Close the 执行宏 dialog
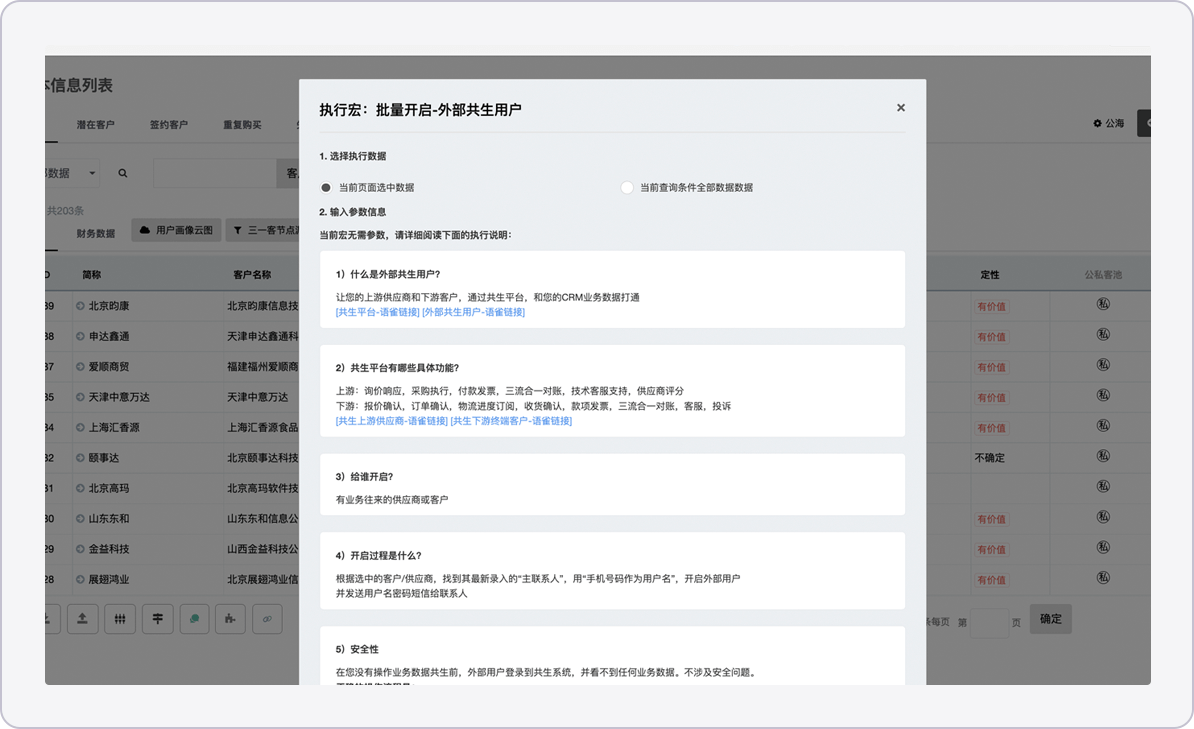The width and height of the screenshot is (1194, 729). coord(900,108)
